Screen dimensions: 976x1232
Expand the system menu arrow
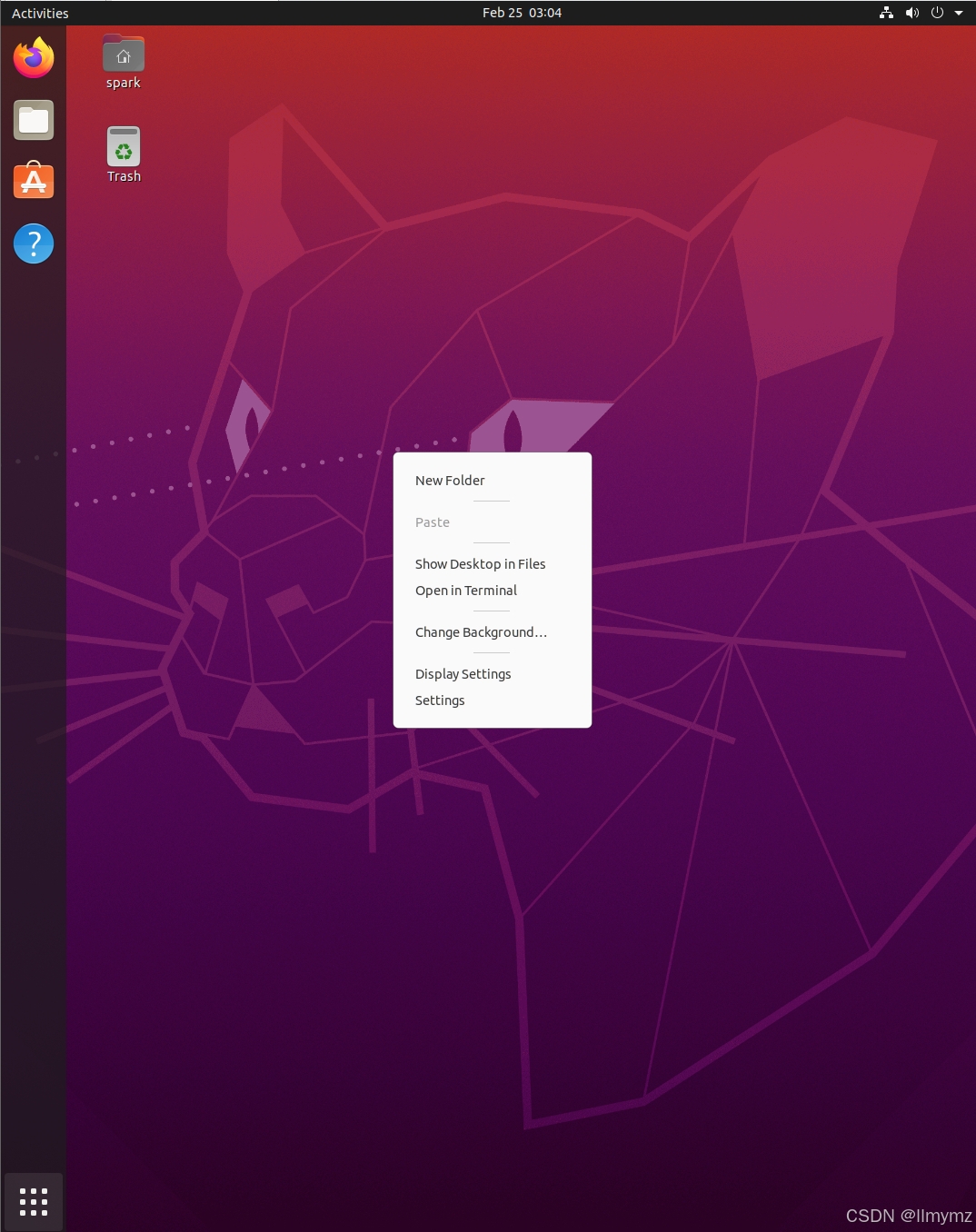pyautogui.click(x=959, y=13)
